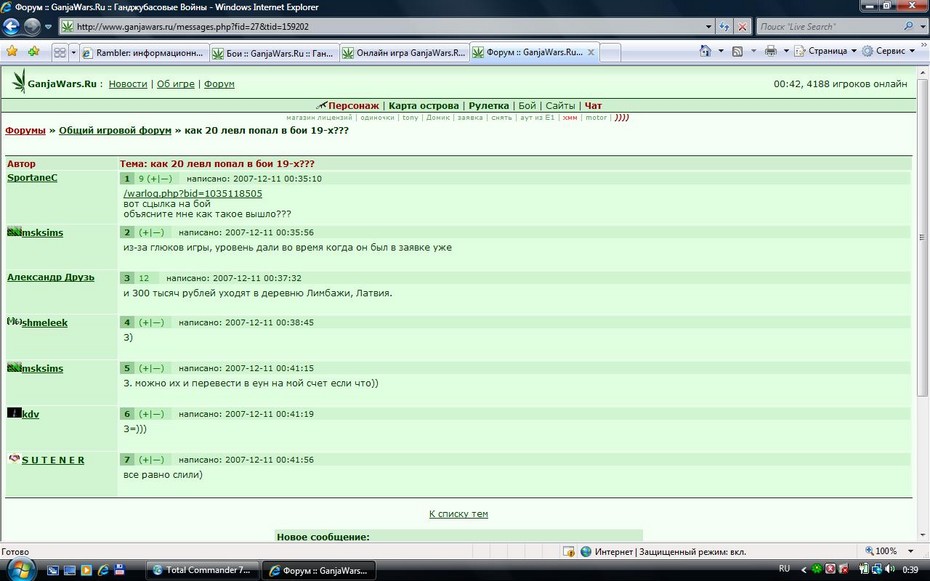
Task: Open the warlog.php battle link
Action: coord(193,194)
